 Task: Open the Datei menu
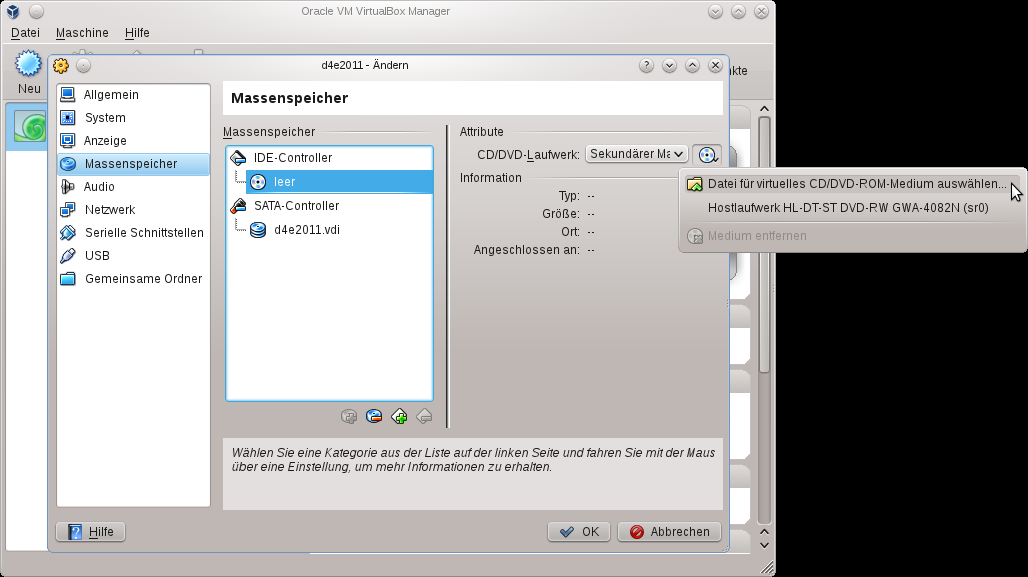26,33
